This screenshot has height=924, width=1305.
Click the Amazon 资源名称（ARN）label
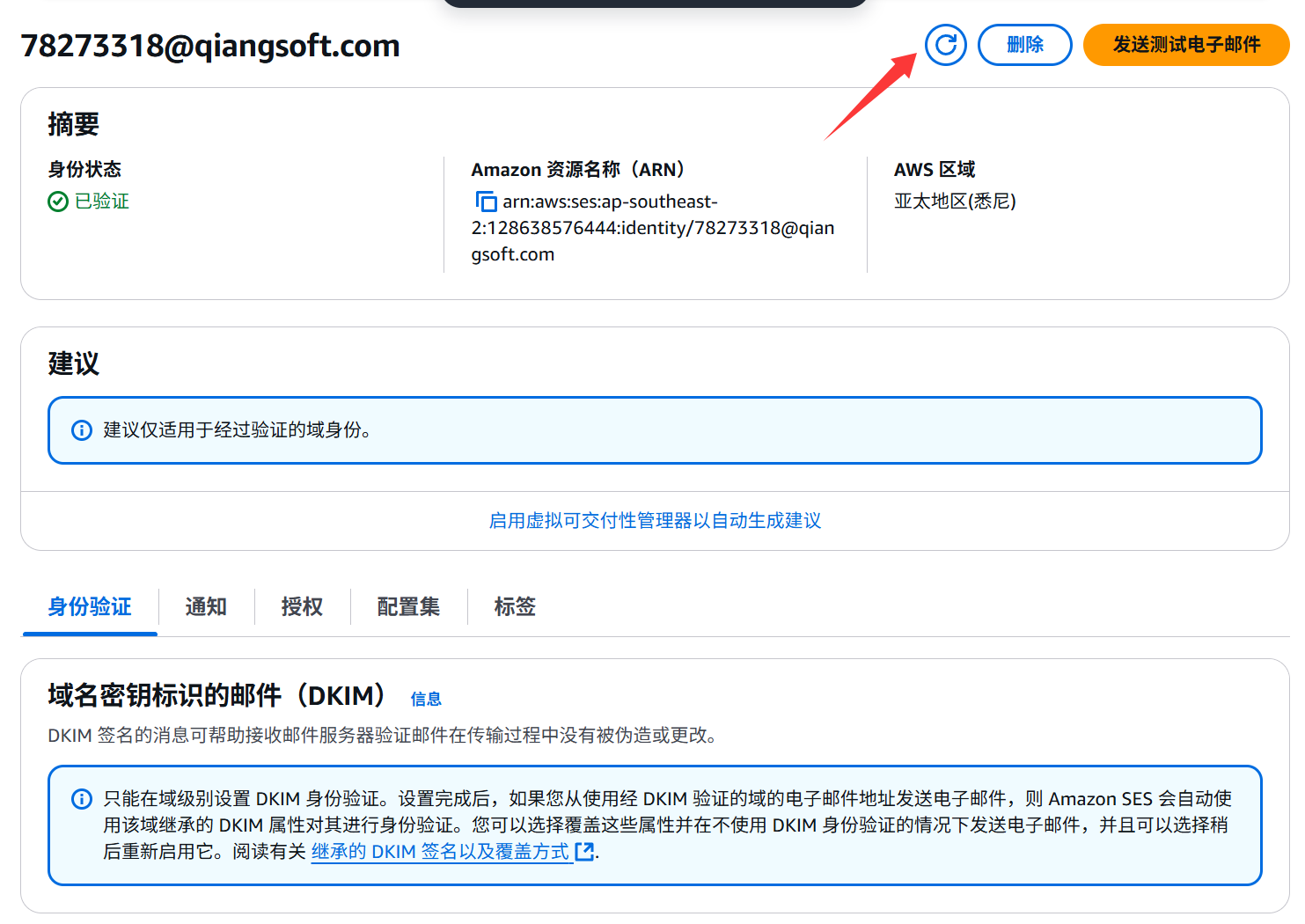[578, 169]
